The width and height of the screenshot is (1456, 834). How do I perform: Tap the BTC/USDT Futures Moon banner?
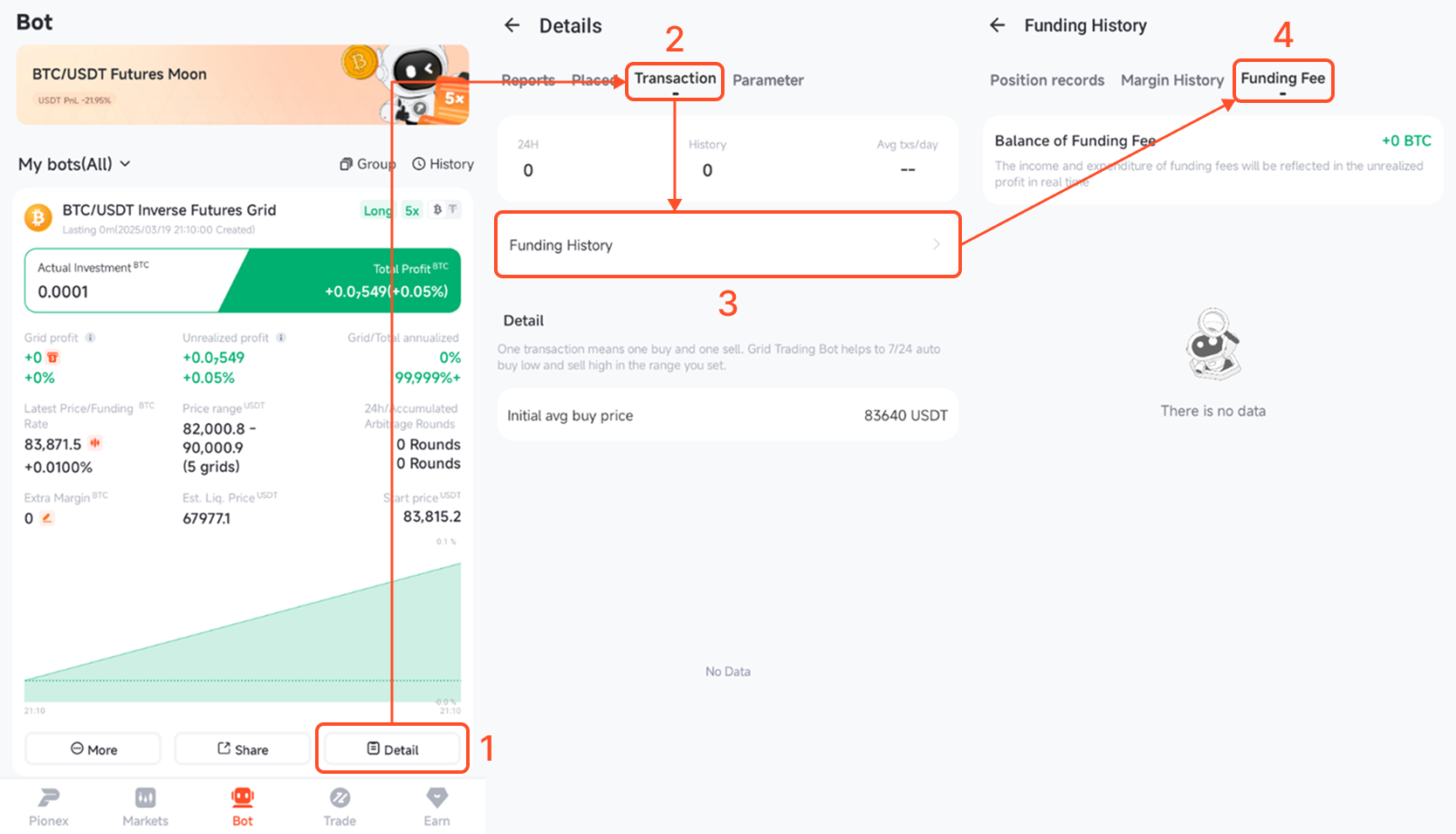(x=243, y=85)
